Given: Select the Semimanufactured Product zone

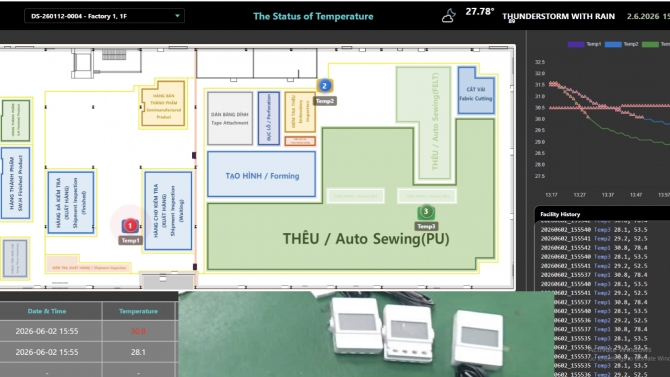Looking at the screenshot, I should (163, 103).
